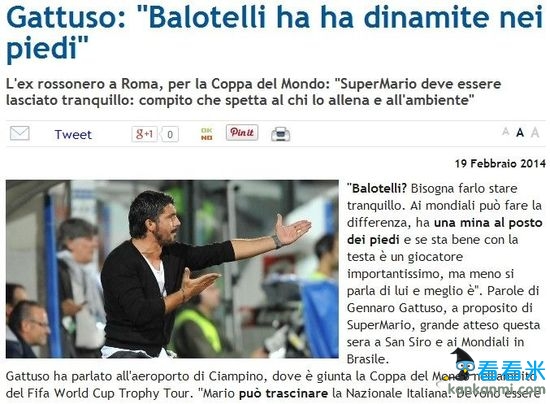Pin the article with Pin it button
550x404 pixels.
[x=242, y=133]
